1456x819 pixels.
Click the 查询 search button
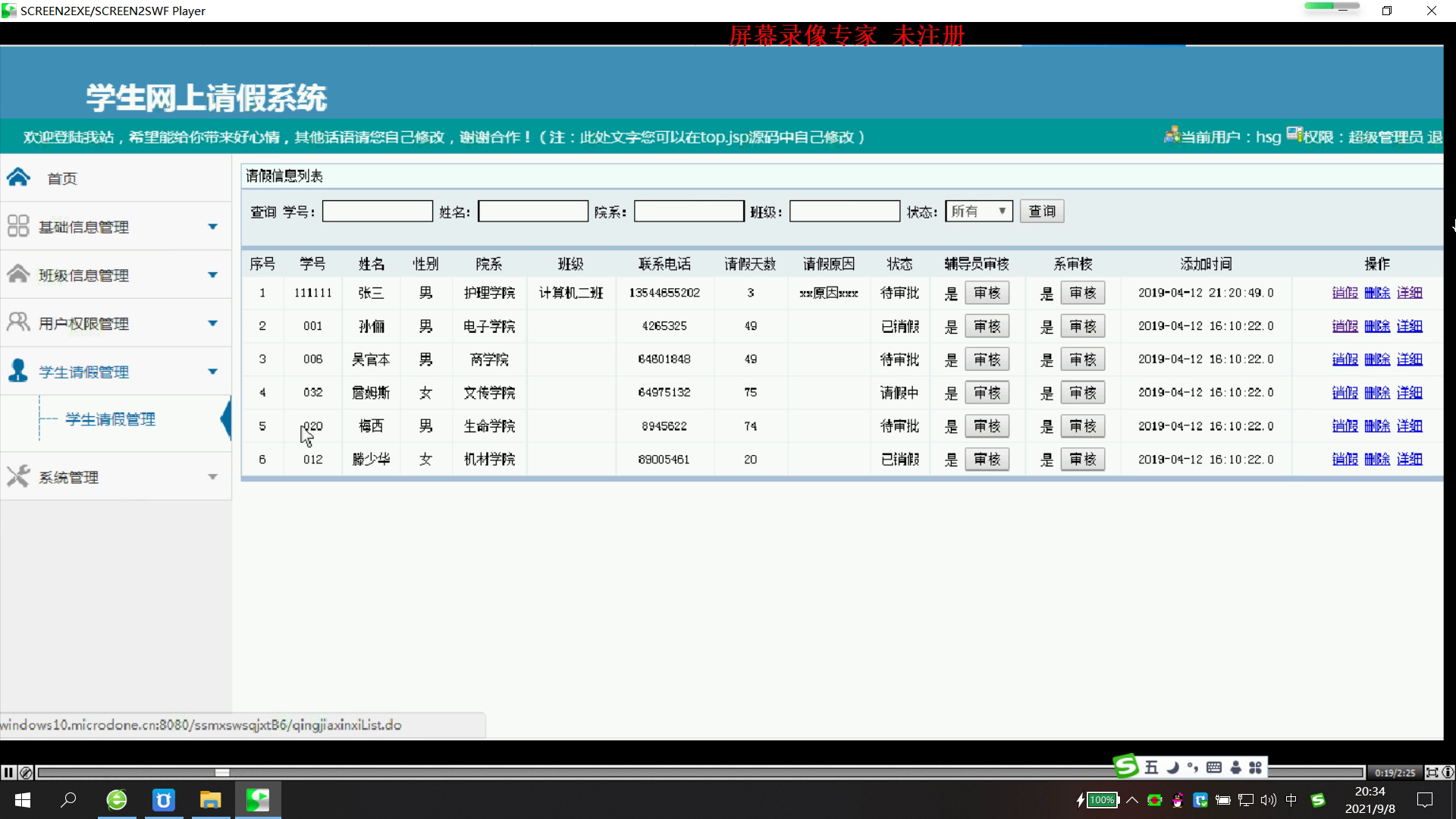pyautogui.click(x=1041, y=212)
